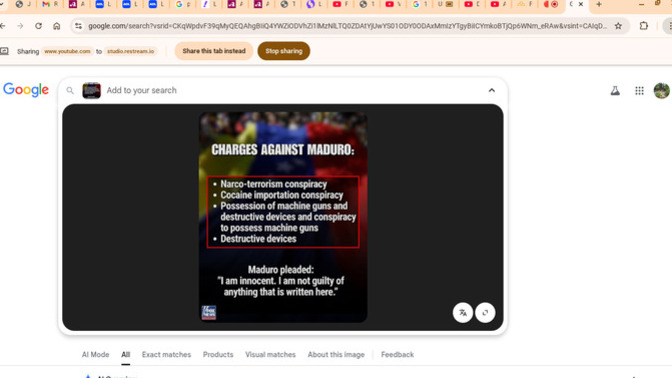Click Share this tab instead

click(214, 51)
